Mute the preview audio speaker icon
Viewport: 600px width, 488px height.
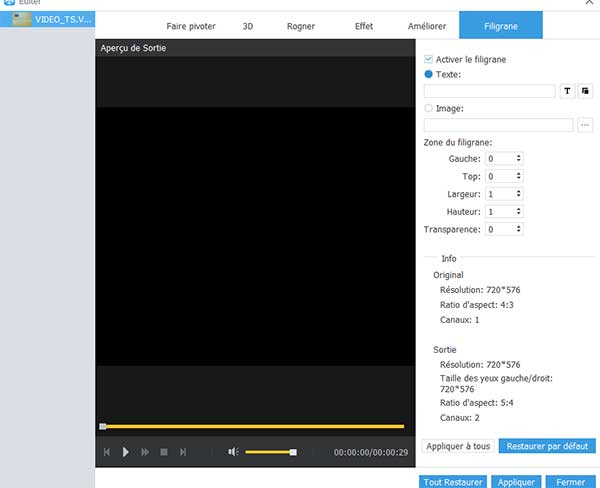[233, 452]
